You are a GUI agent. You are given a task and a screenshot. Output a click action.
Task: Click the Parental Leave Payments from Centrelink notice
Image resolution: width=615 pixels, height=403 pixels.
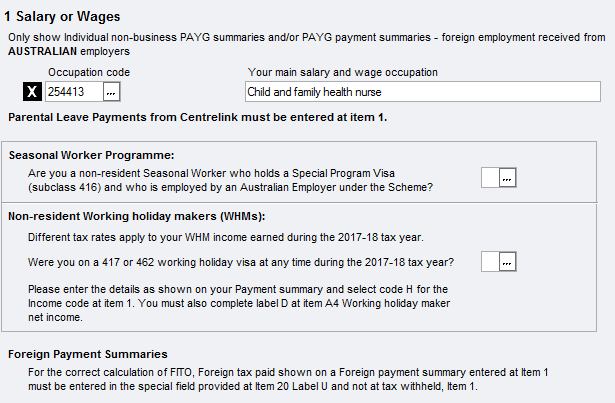(x=196, y=118)
